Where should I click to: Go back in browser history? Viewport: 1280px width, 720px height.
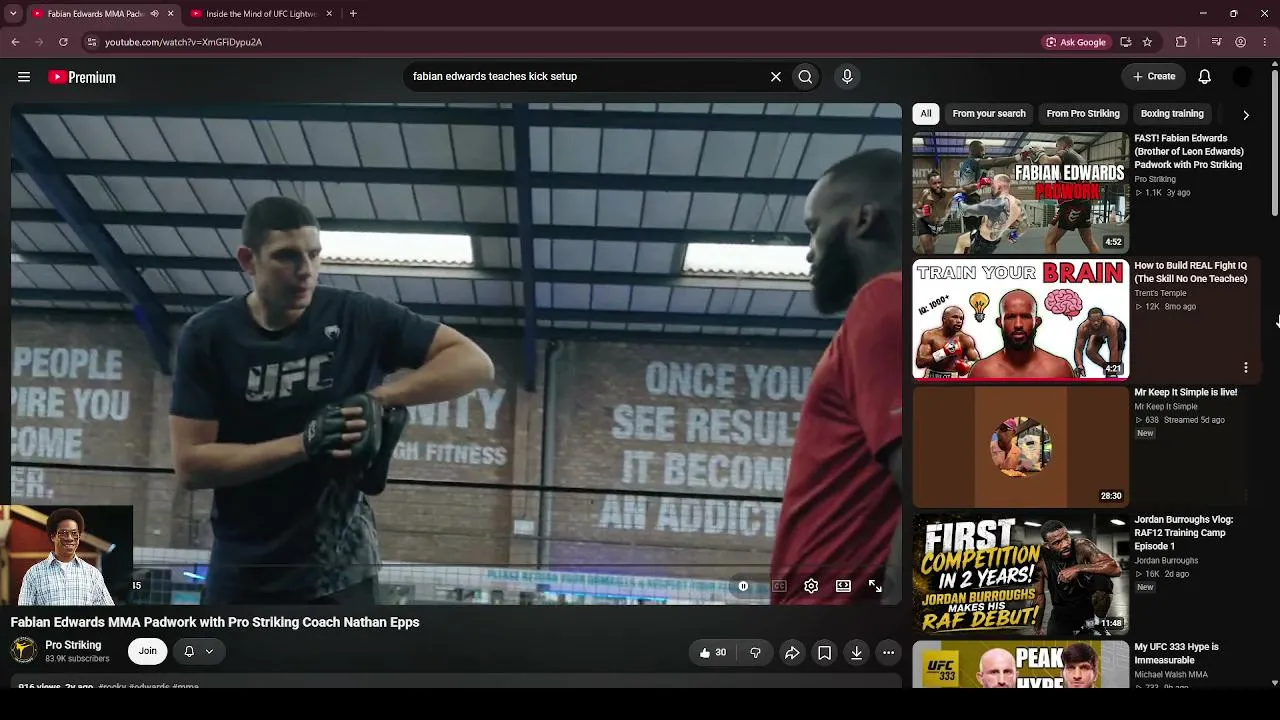pyautogui.click(x=15, y=42)
